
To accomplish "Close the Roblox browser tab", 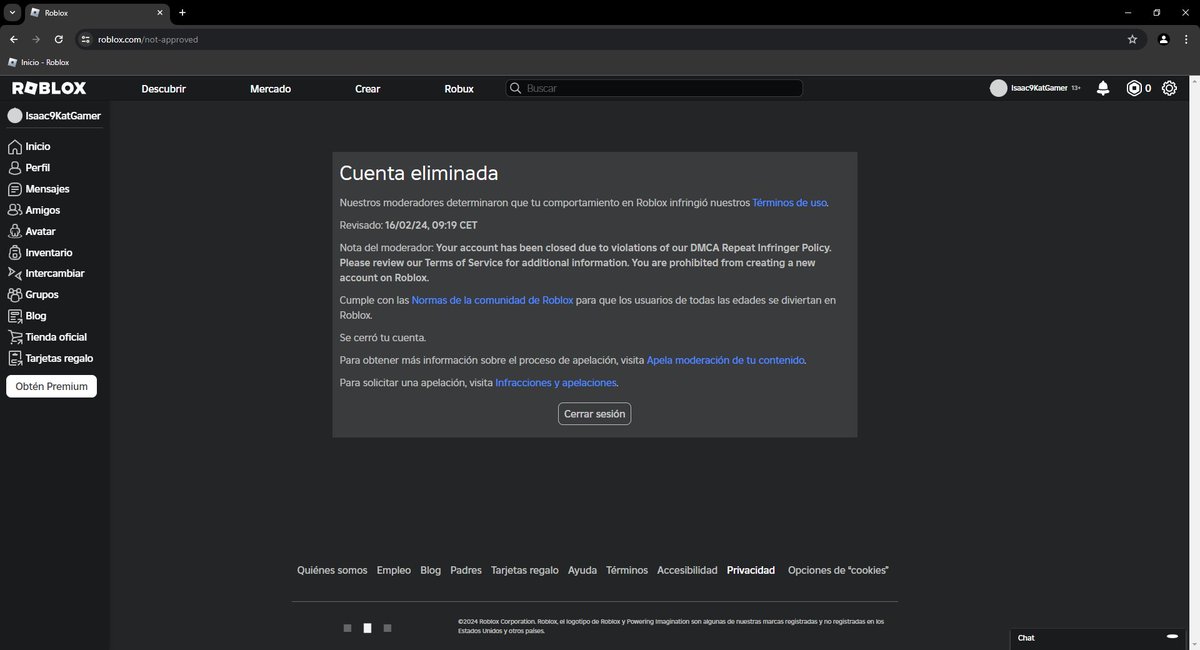I will pyautogui.click(x=160, y=12).
